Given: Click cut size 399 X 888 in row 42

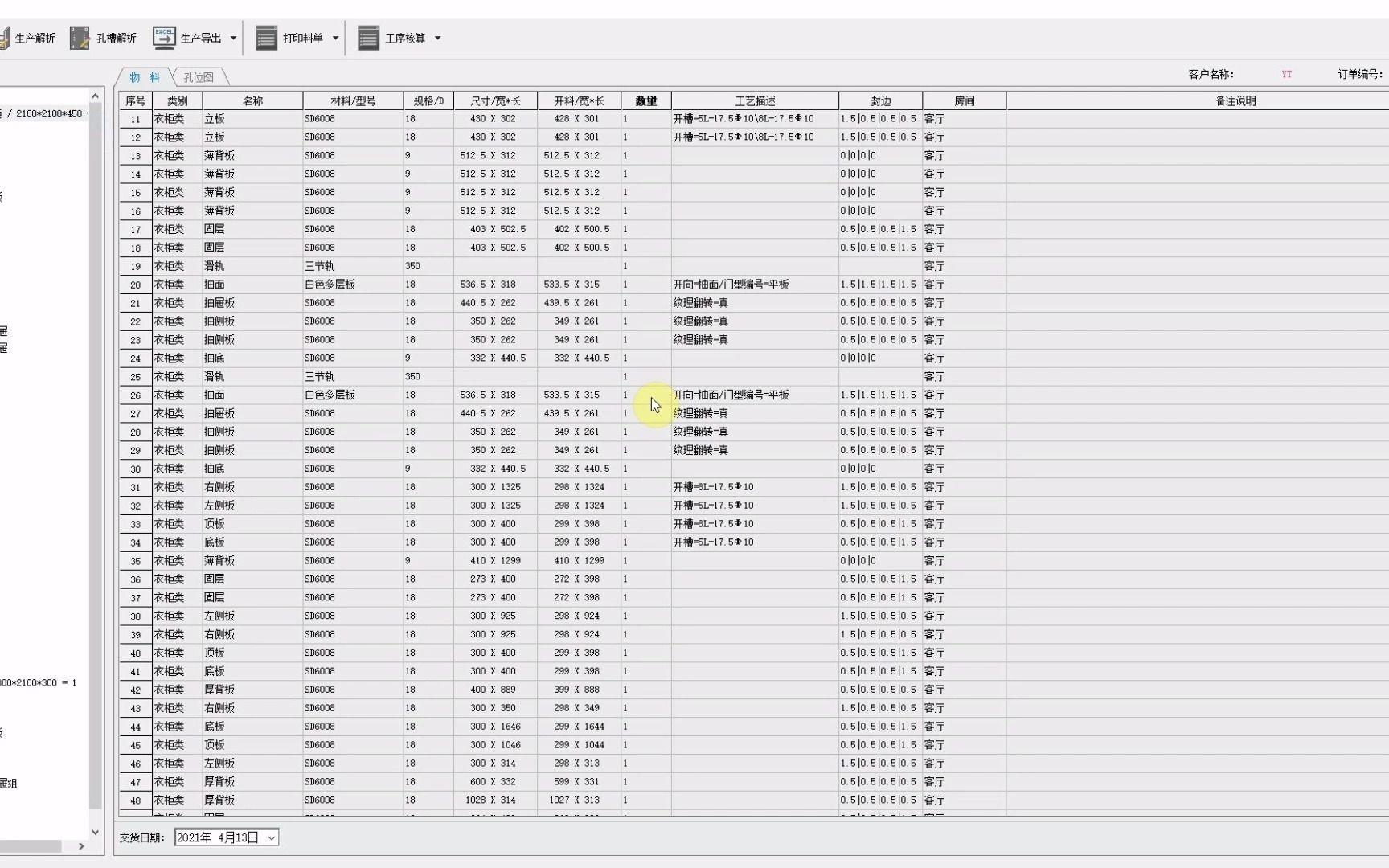Looking at the screenshot, I should (576, 690).
